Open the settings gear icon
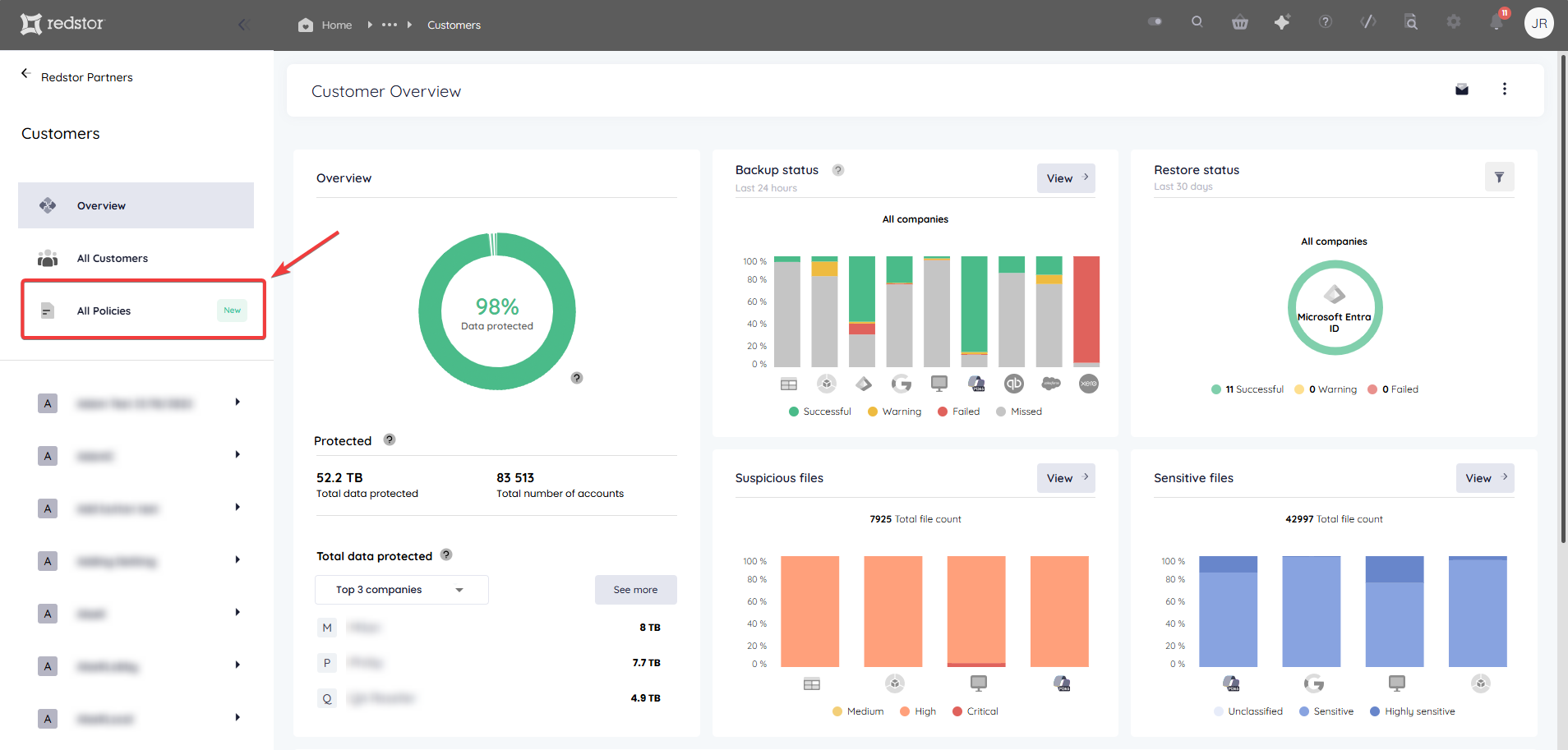The width and height of the screenshot is (1568, 750). [1454, 22]
